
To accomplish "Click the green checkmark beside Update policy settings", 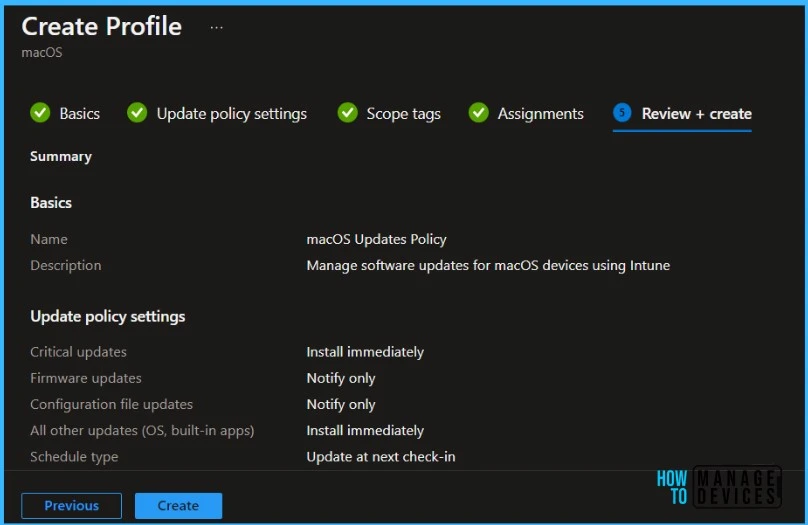I will point(137,113).
